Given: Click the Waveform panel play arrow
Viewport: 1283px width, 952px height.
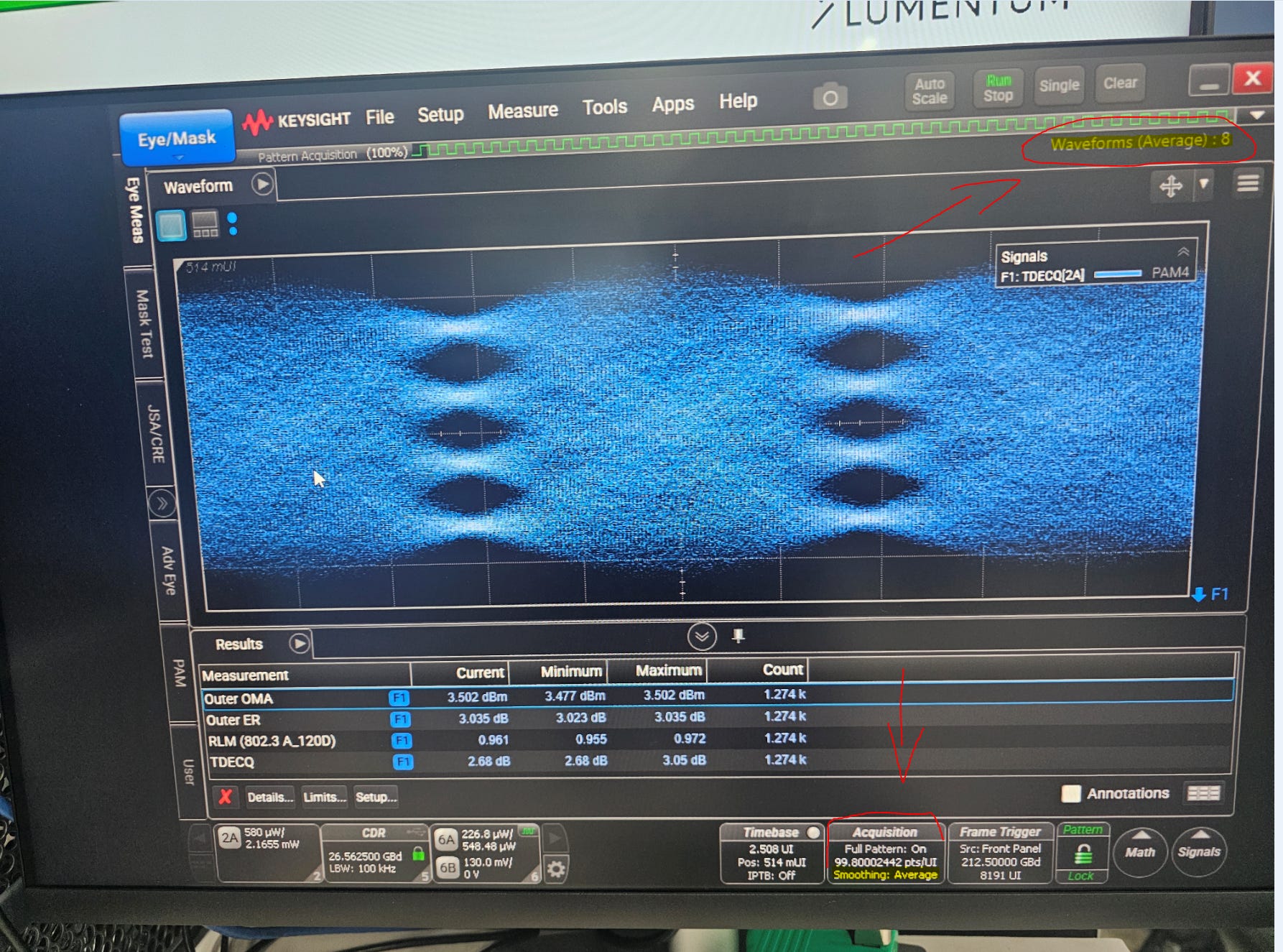Looking at the screenshot, I should 263,185.
